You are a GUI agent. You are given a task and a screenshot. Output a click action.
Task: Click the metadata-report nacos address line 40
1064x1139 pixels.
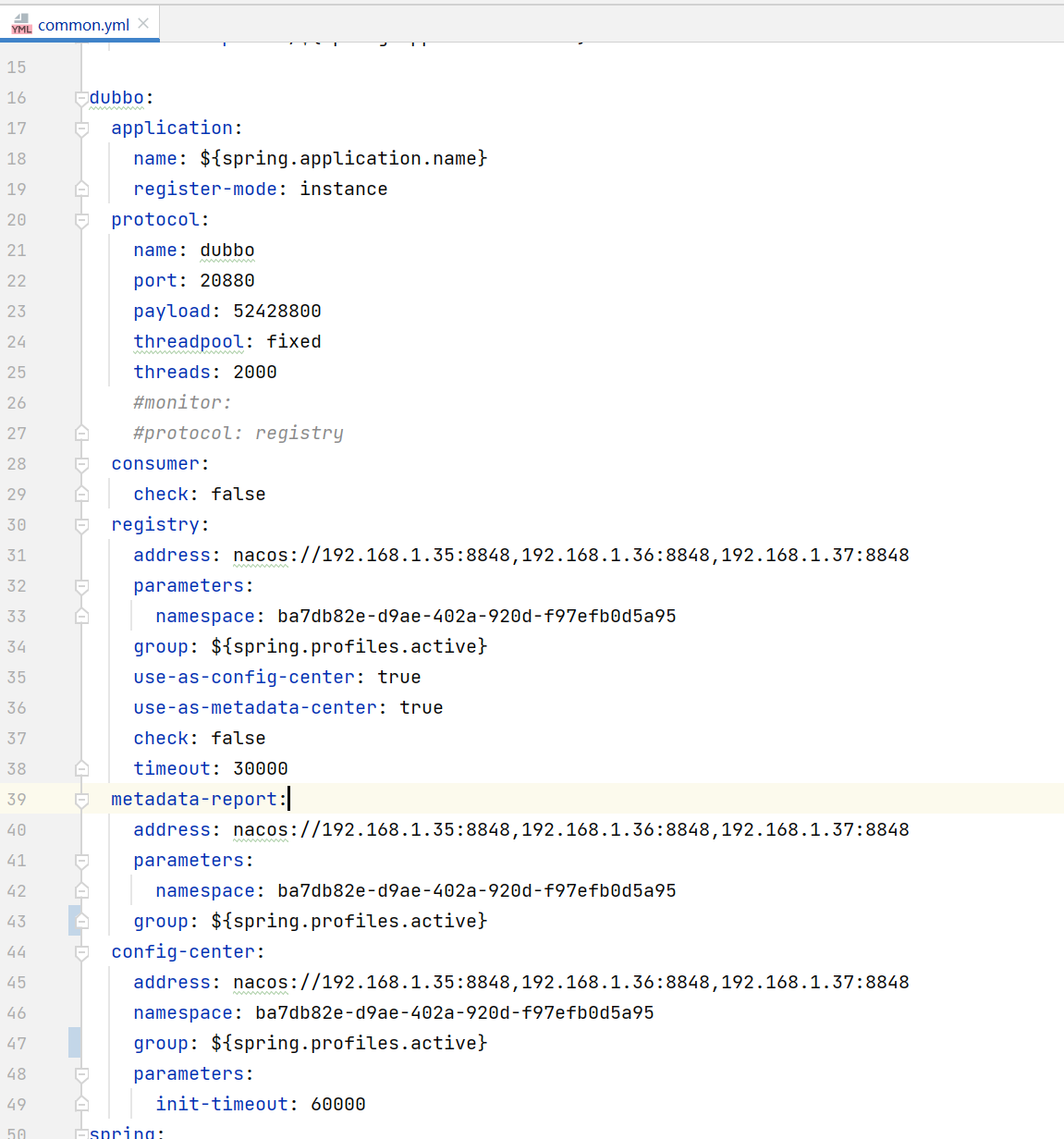(571, 830)
